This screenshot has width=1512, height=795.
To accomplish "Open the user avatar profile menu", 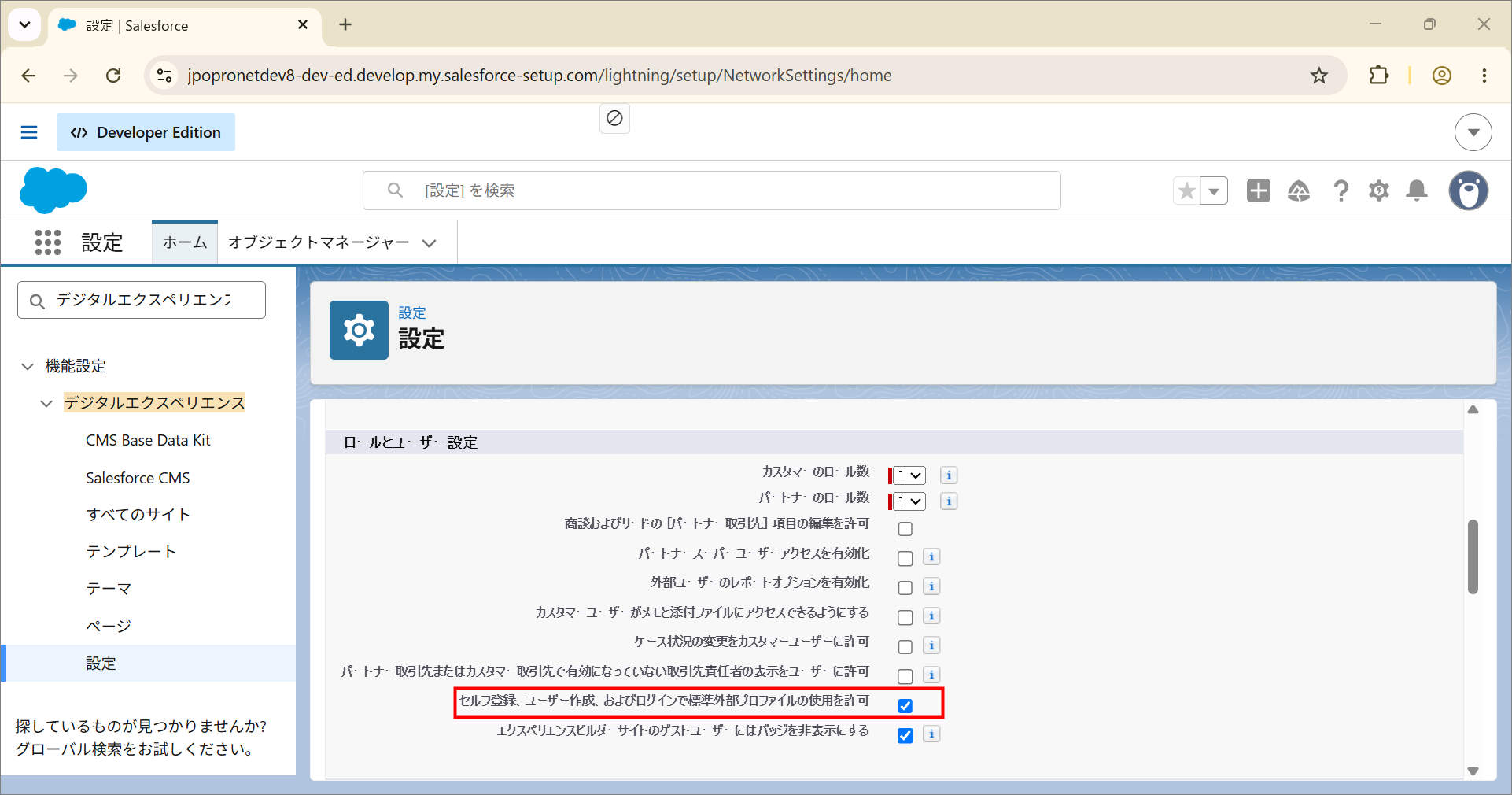I will pyautogui.click(x=1469, y=190).
